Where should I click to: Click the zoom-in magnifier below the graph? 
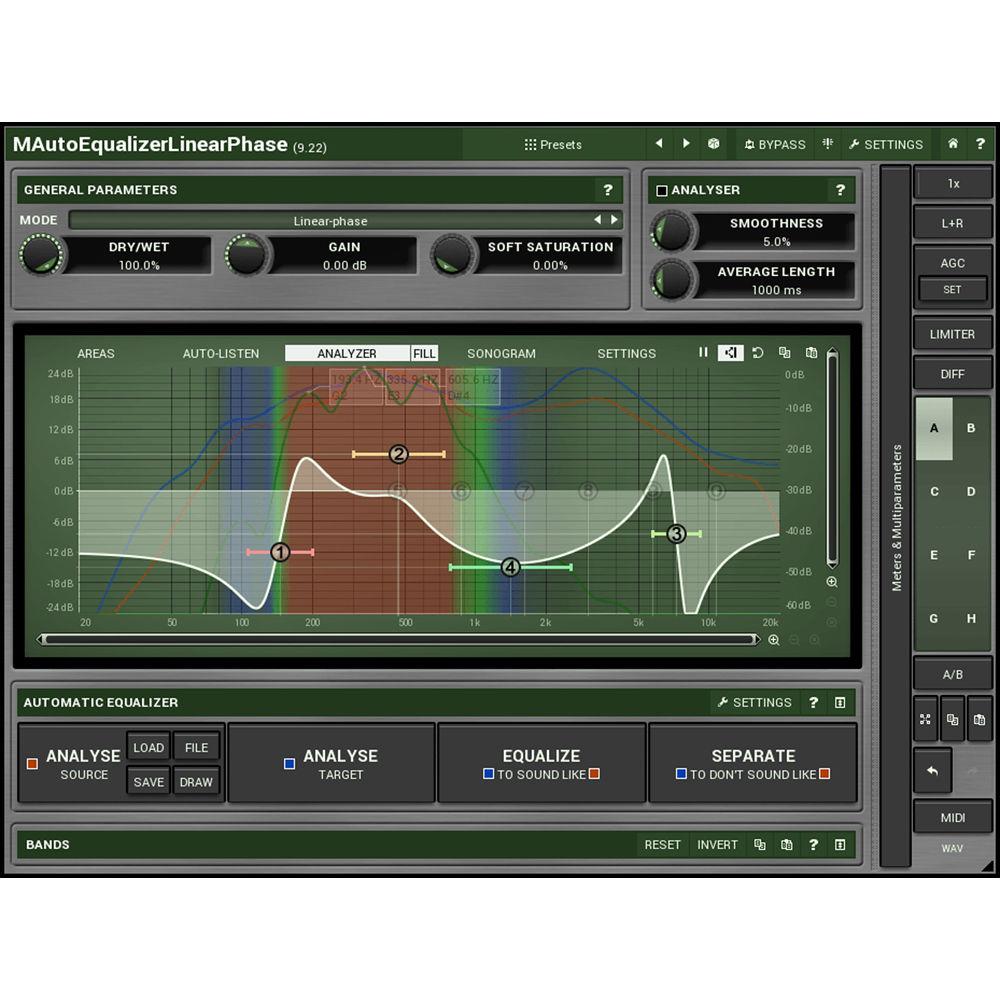pos(774,640)
